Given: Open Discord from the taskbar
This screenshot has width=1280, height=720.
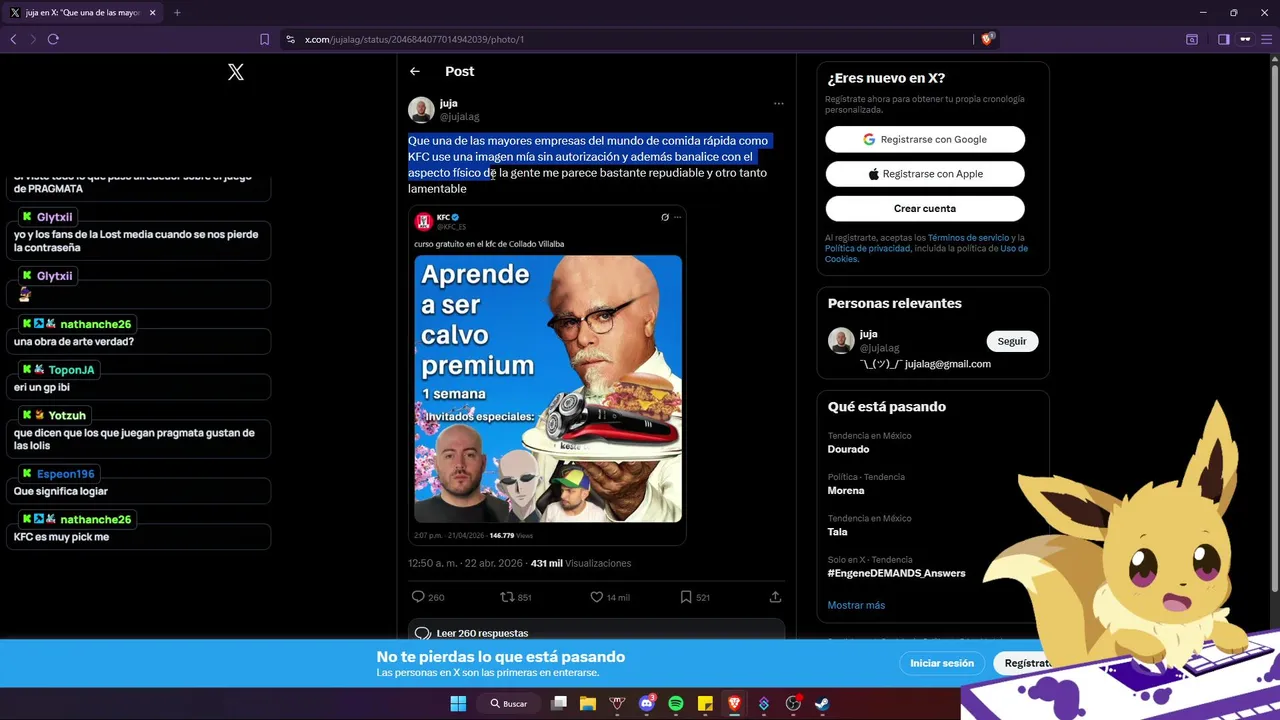Looking at the screenshot, I should tap(646, 704).
